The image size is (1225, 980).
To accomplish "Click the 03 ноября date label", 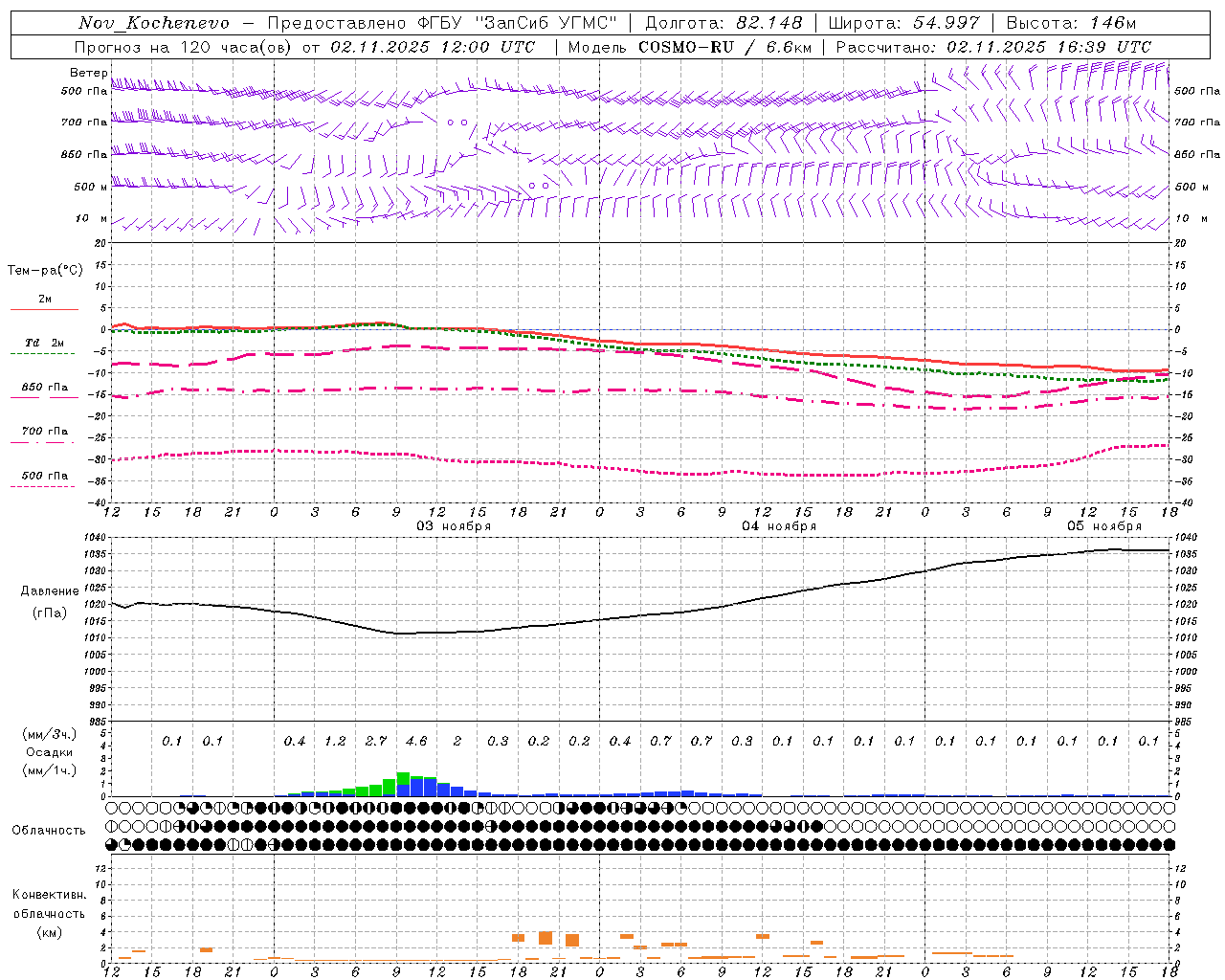I will [454, 526].
